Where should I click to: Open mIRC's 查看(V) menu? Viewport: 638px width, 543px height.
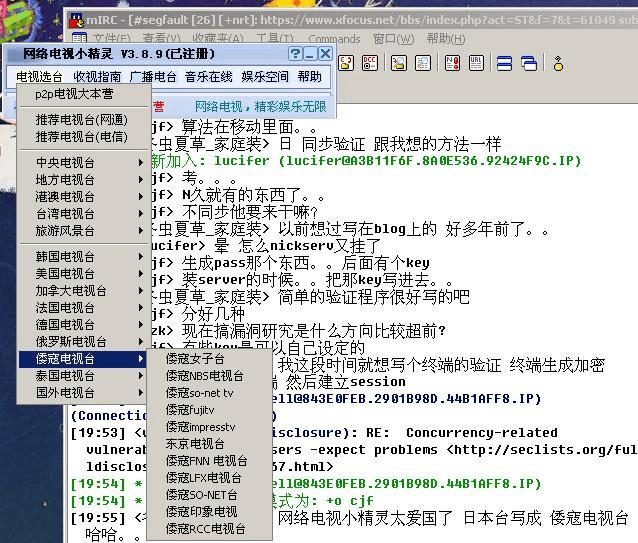[x=162, y=39]
